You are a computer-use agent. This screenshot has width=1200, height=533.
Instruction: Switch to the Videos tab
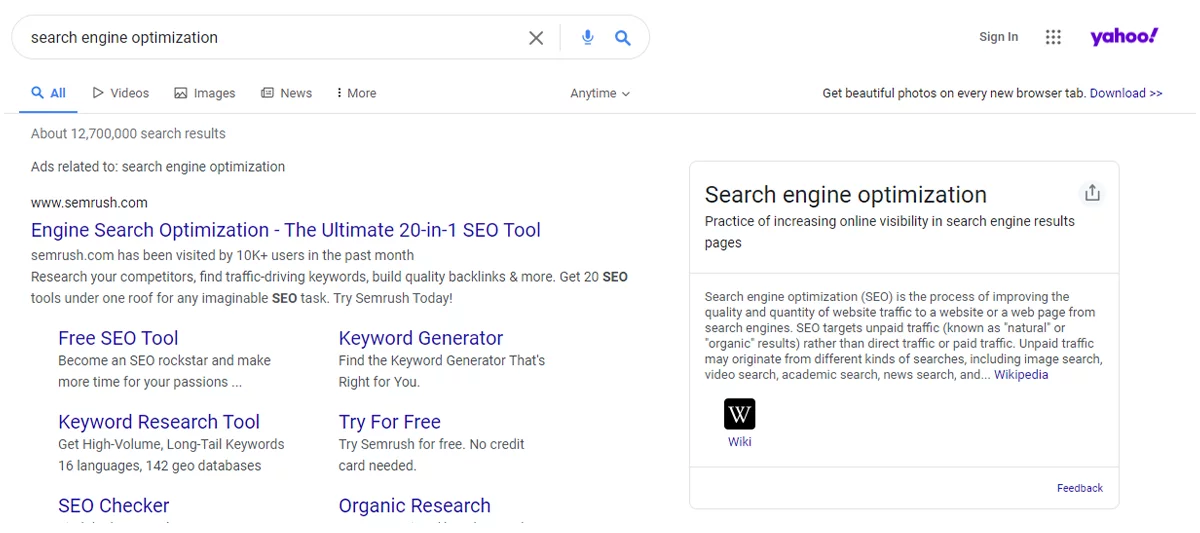120,93
